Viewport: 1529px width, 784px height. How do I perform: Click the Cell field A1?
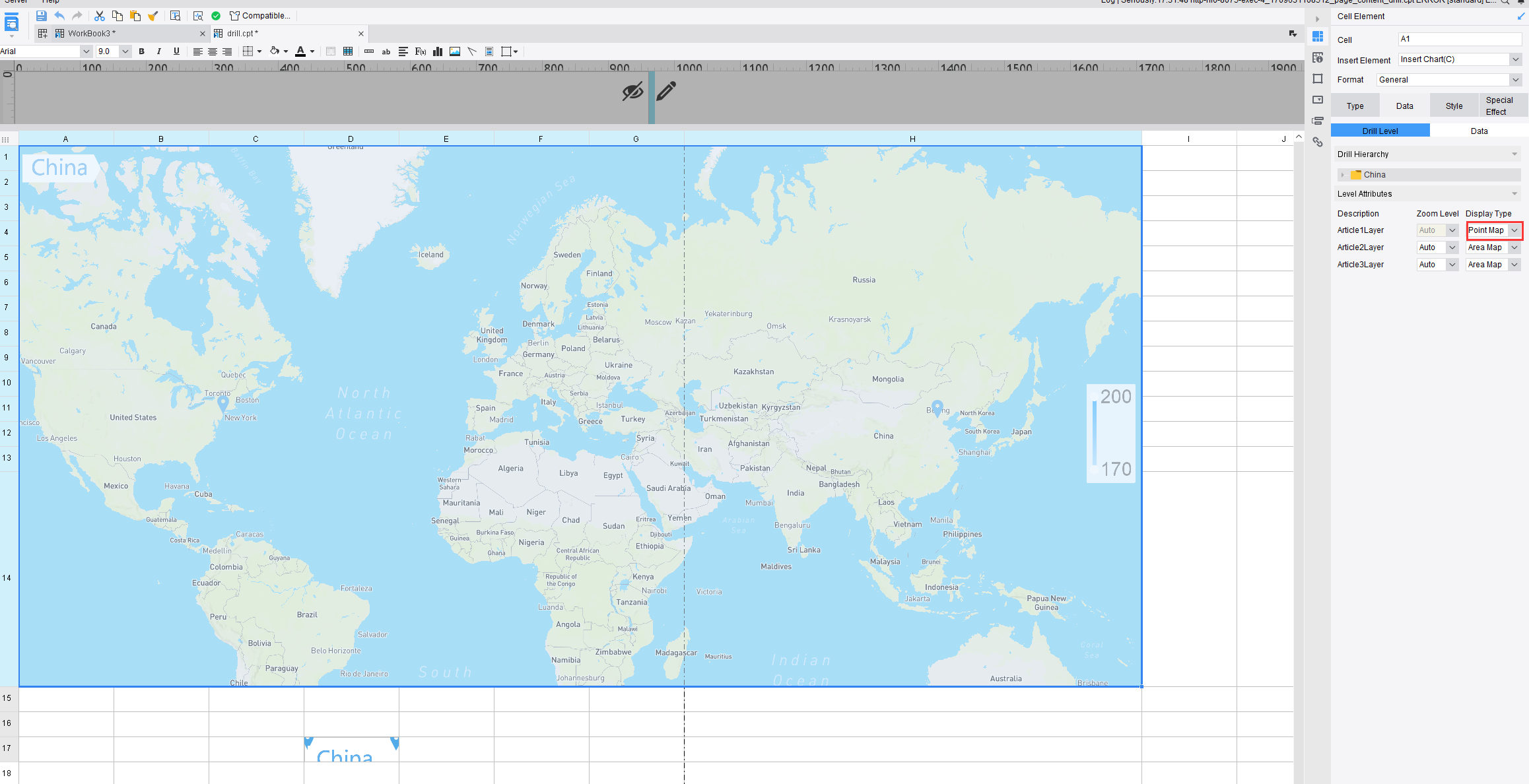[1460, 39]
